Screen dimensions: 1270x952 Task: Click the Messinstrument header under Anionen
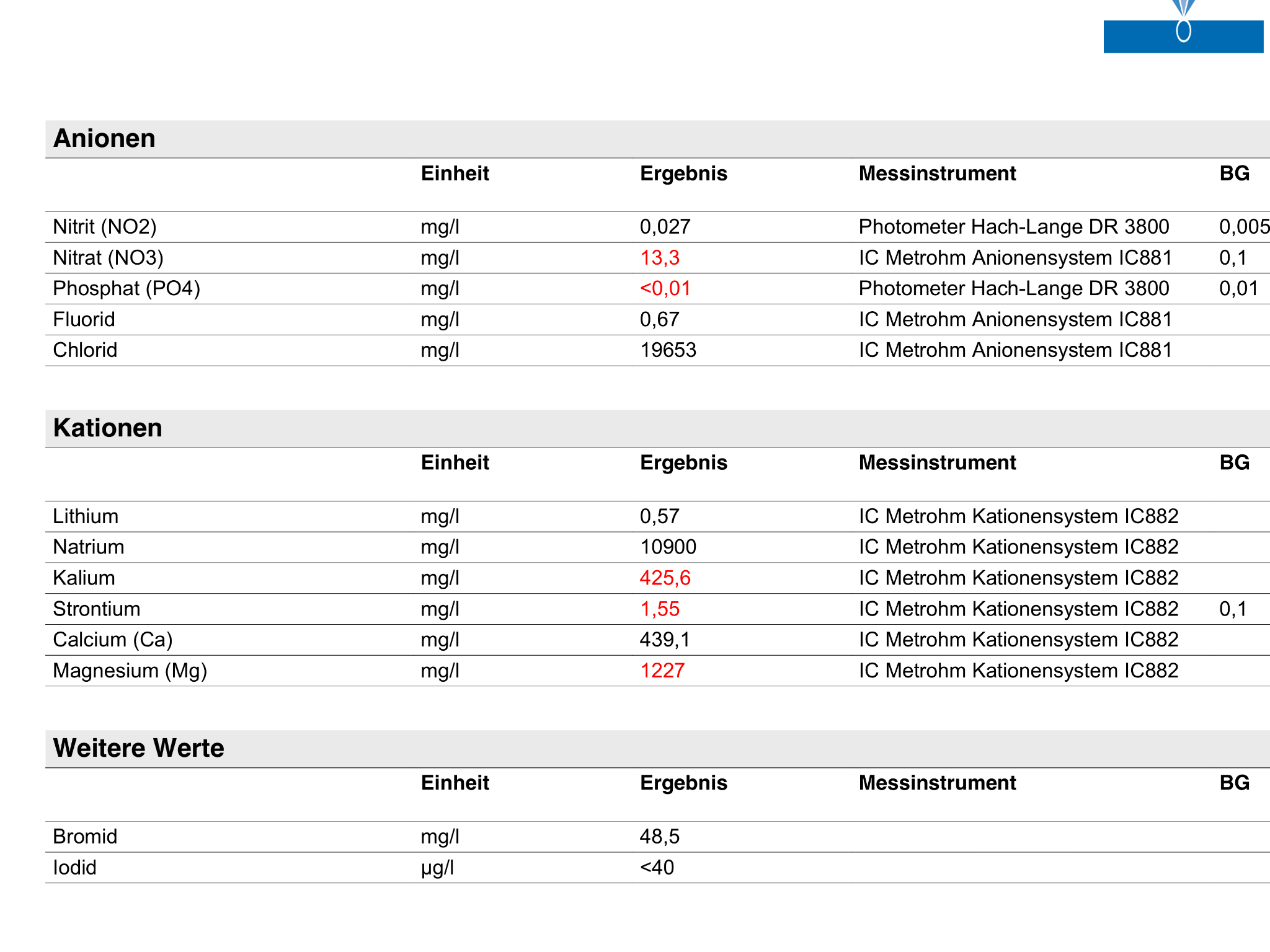click(937, 174)
